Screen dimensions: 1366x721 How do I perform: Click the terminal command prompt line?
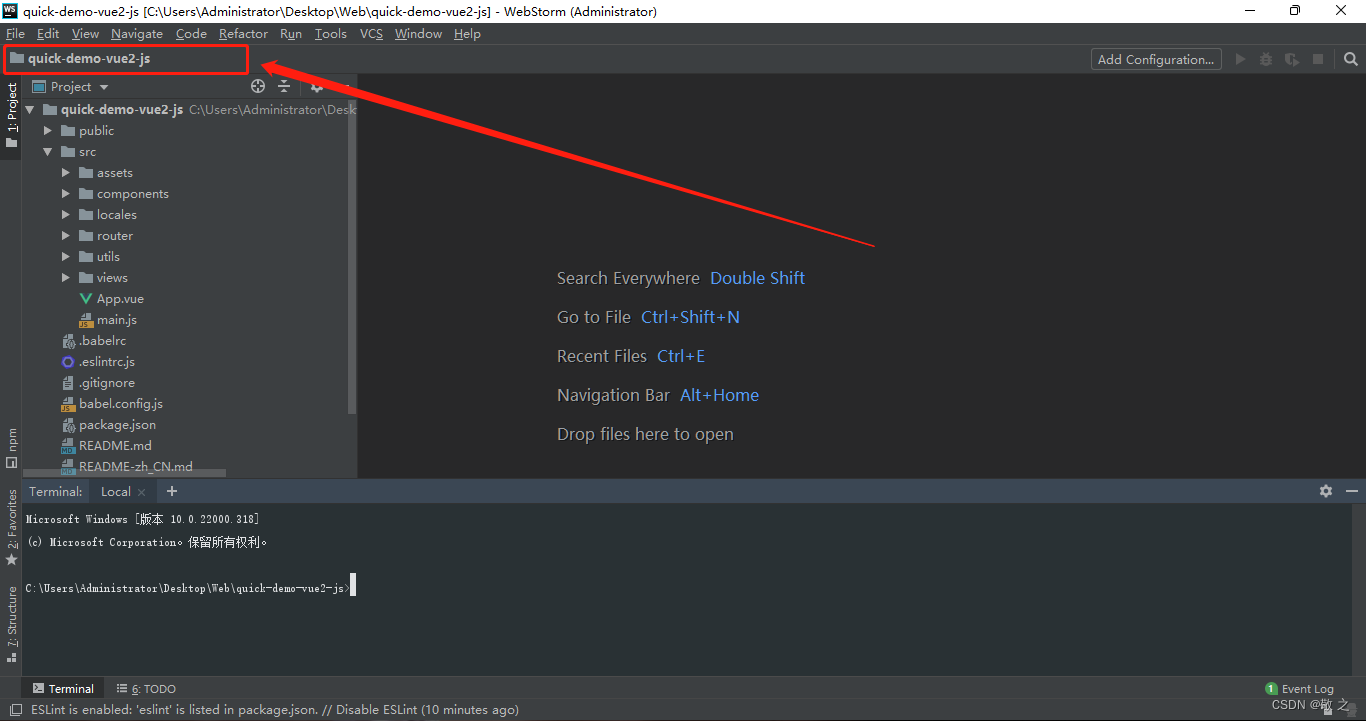190,588
